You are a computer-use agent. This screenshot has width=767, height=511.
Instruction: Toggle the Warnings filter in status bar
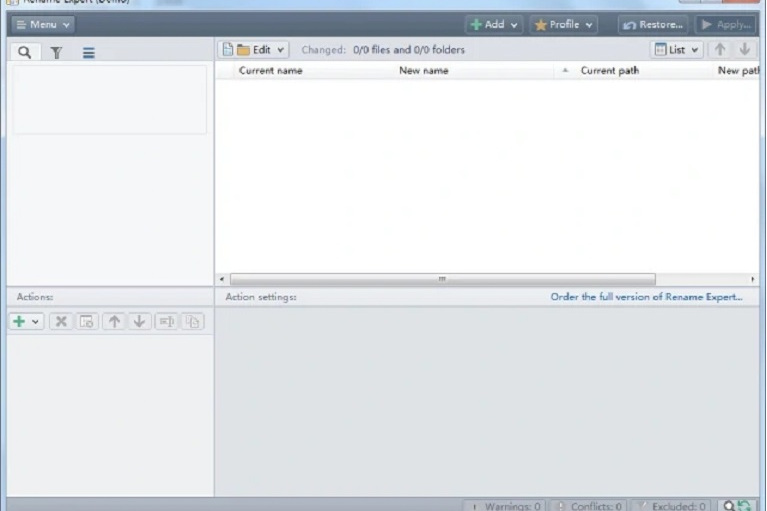(x=505, y=506)
